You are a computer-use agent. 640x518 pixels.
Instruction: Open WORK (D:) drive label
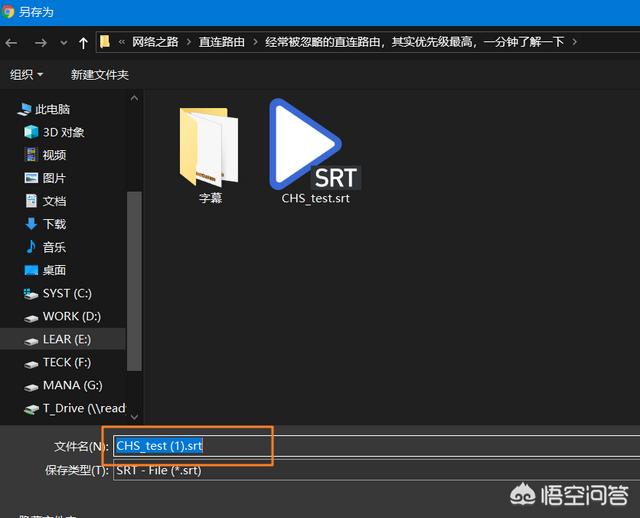tap(72, 316)
